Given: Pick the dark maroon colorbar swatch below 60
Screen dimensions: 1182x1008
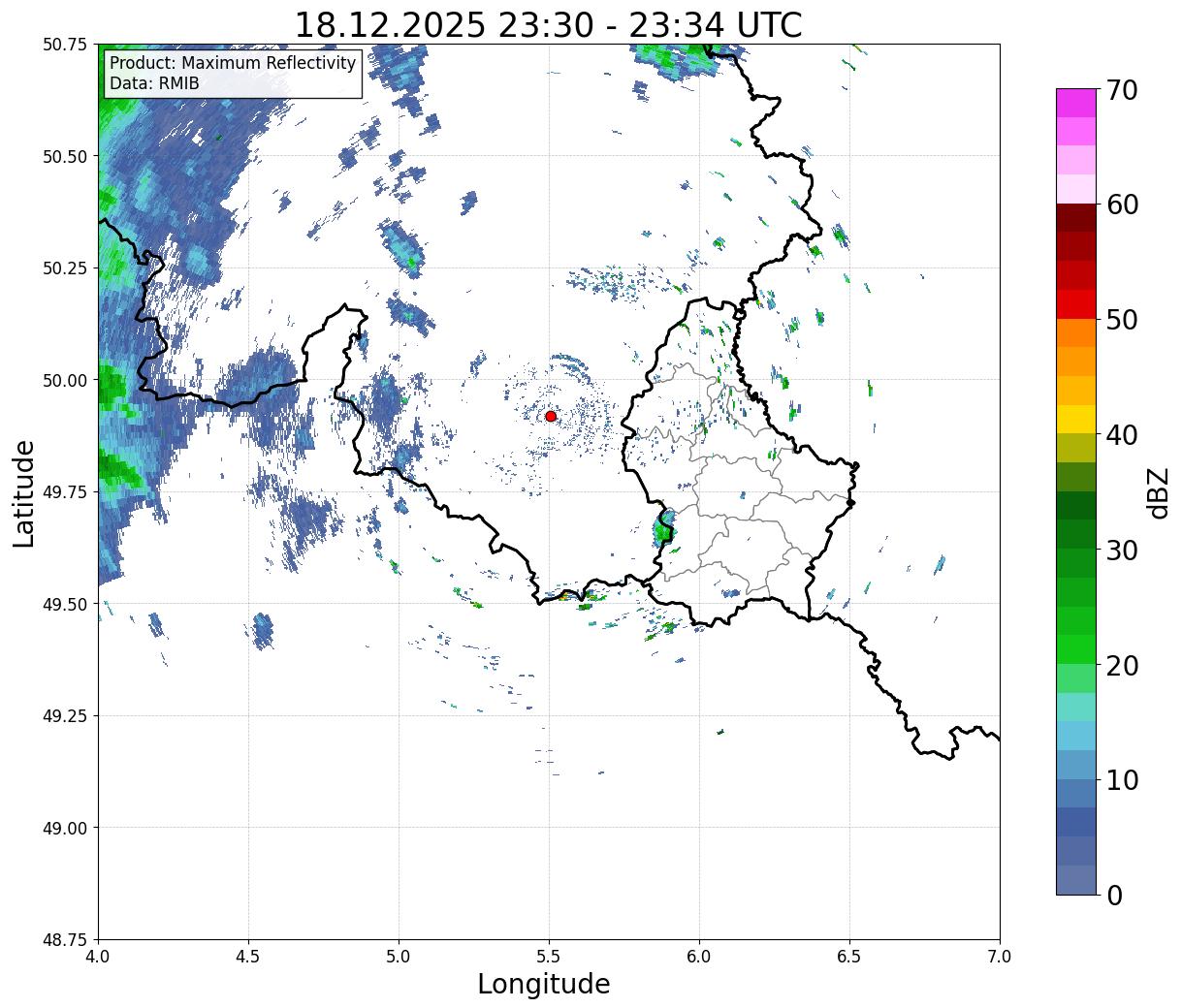Looking at the screenshot, I should (1076, 218).
